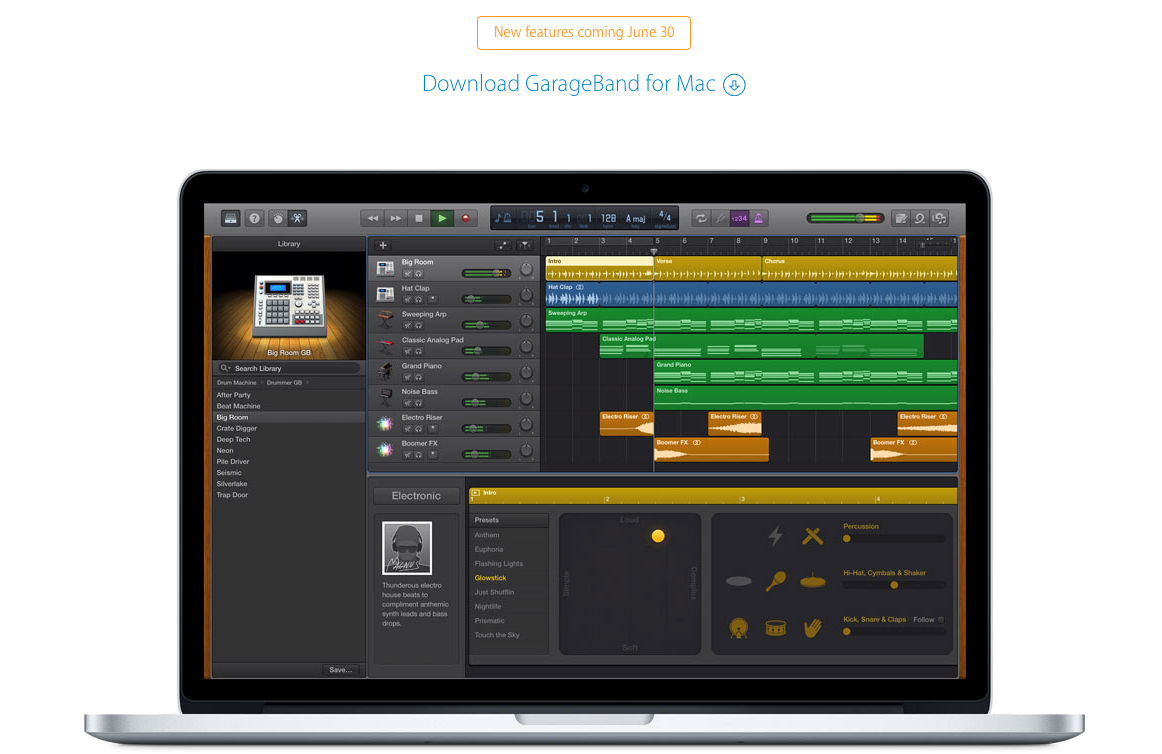Select the Electro Riser track icon
Screen dimensions: 1162x754
coord(385,423)
